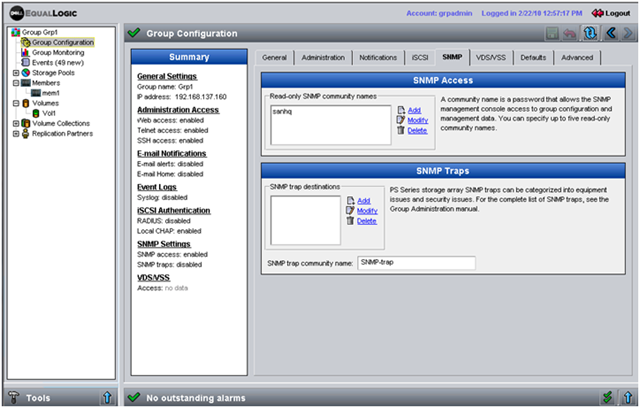This screenshot has width=640, height=408.
Task: Click the refresh data icon
Action: (x=590, y=33)
